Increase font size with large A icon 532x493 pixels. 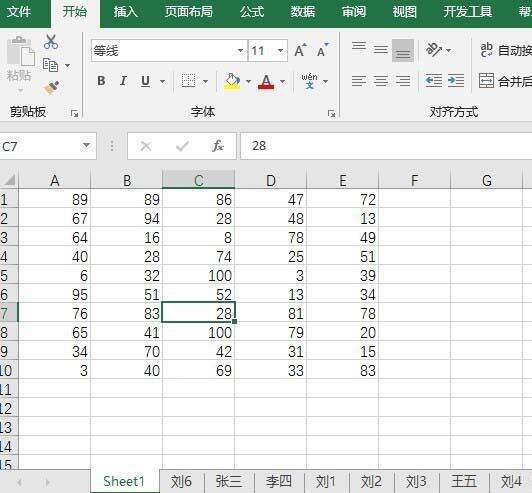pos(300,51)
